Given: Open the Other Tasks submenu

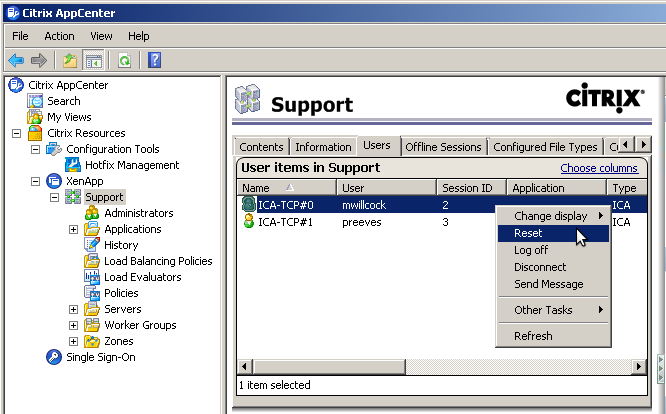Looking at the screenshot, I should [x=553, y=310].
